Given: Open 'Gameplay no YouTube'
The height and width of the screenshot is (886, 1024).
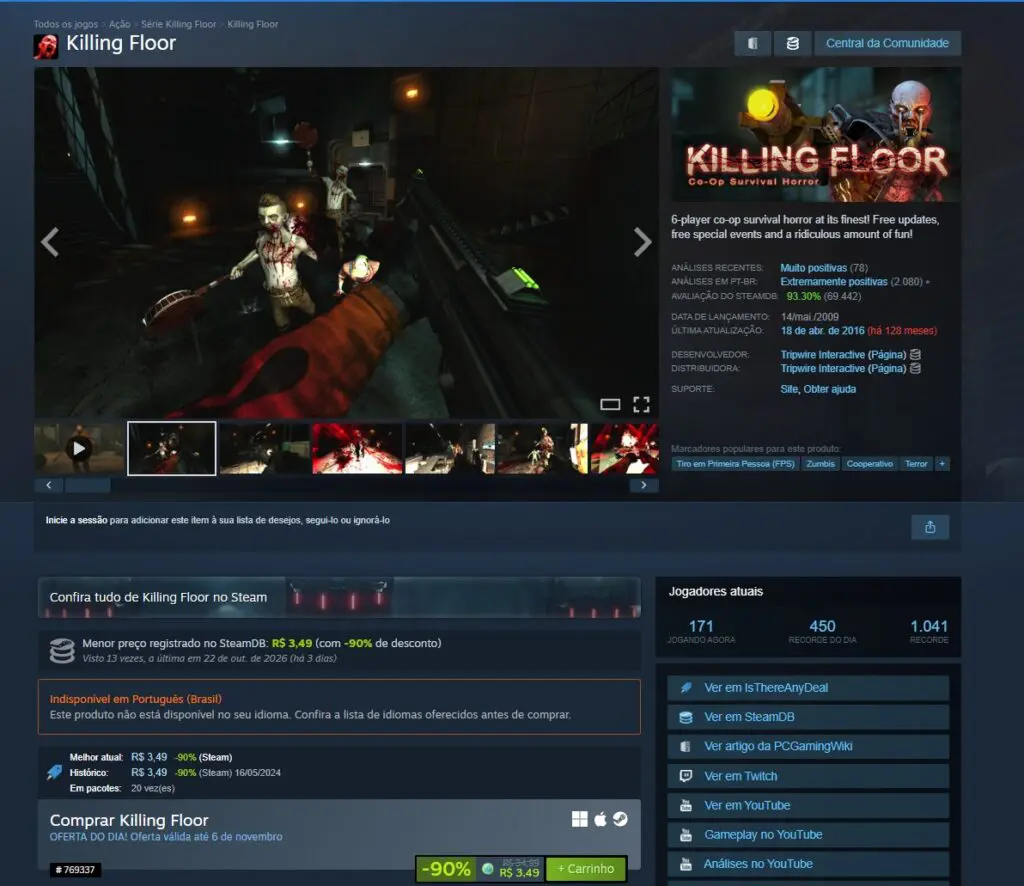Looking at the screenshot, I should pyautogui.click(x=808, y=835).
